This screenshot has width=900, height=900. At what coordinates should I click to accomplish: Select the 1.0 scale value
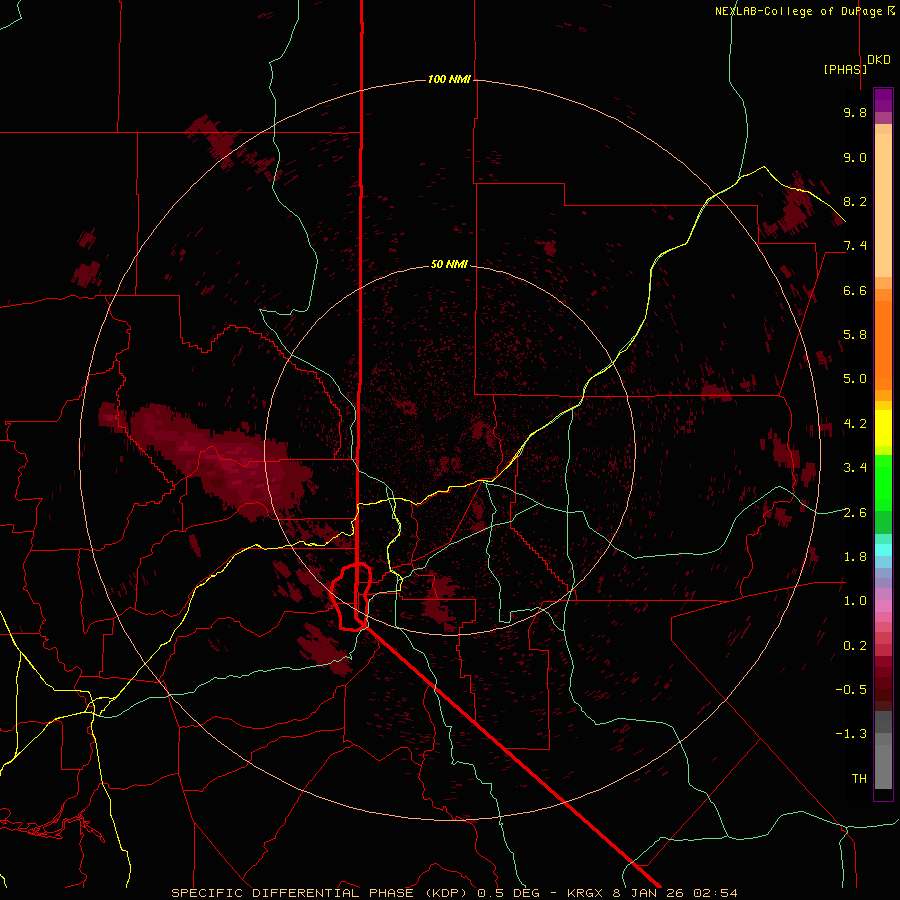(x=855, y=601)
